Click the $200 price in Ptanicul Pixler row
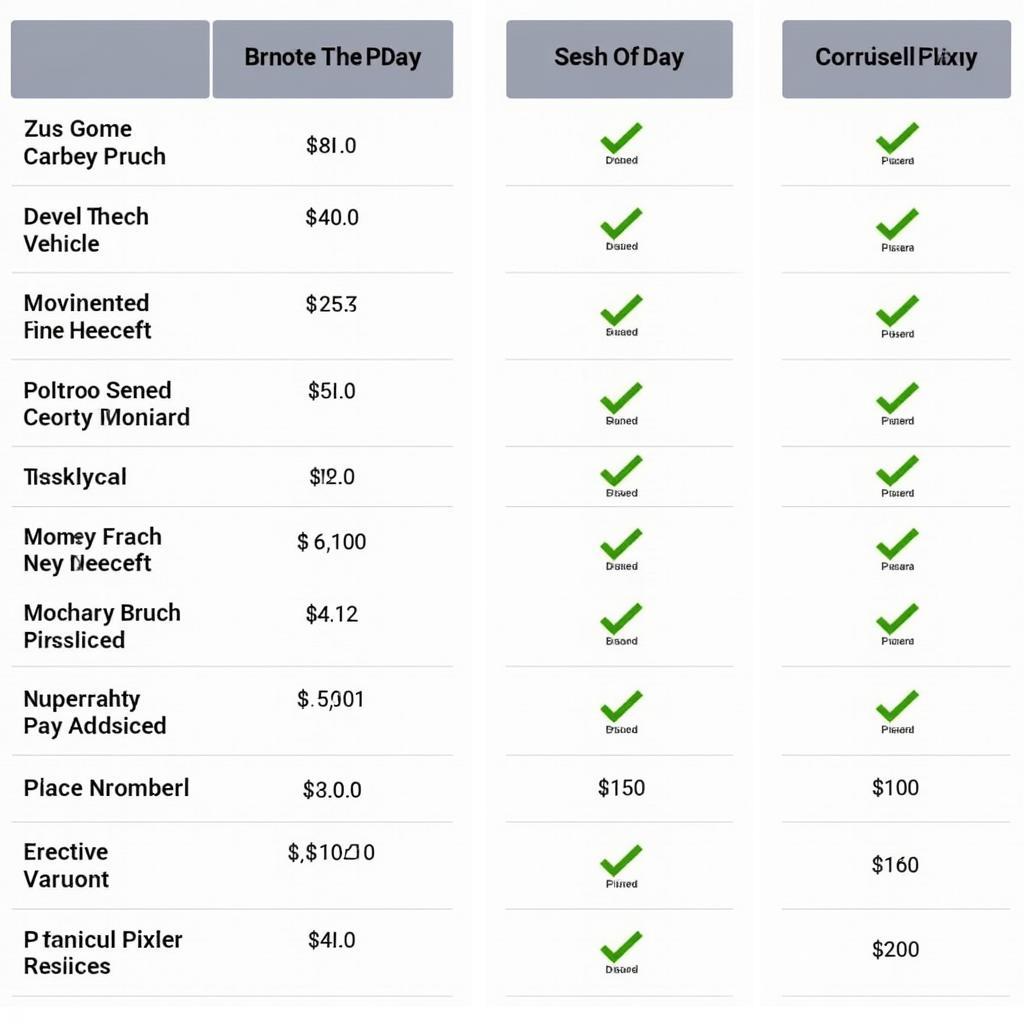Image resolution: width=1024 pixels, height=1024 pixels. 895,949
